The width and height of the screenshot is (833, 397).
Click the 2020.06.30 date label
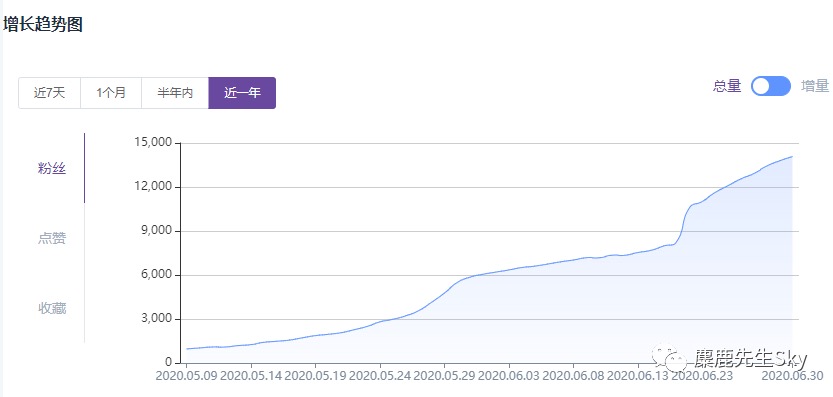tap(792, 376)
